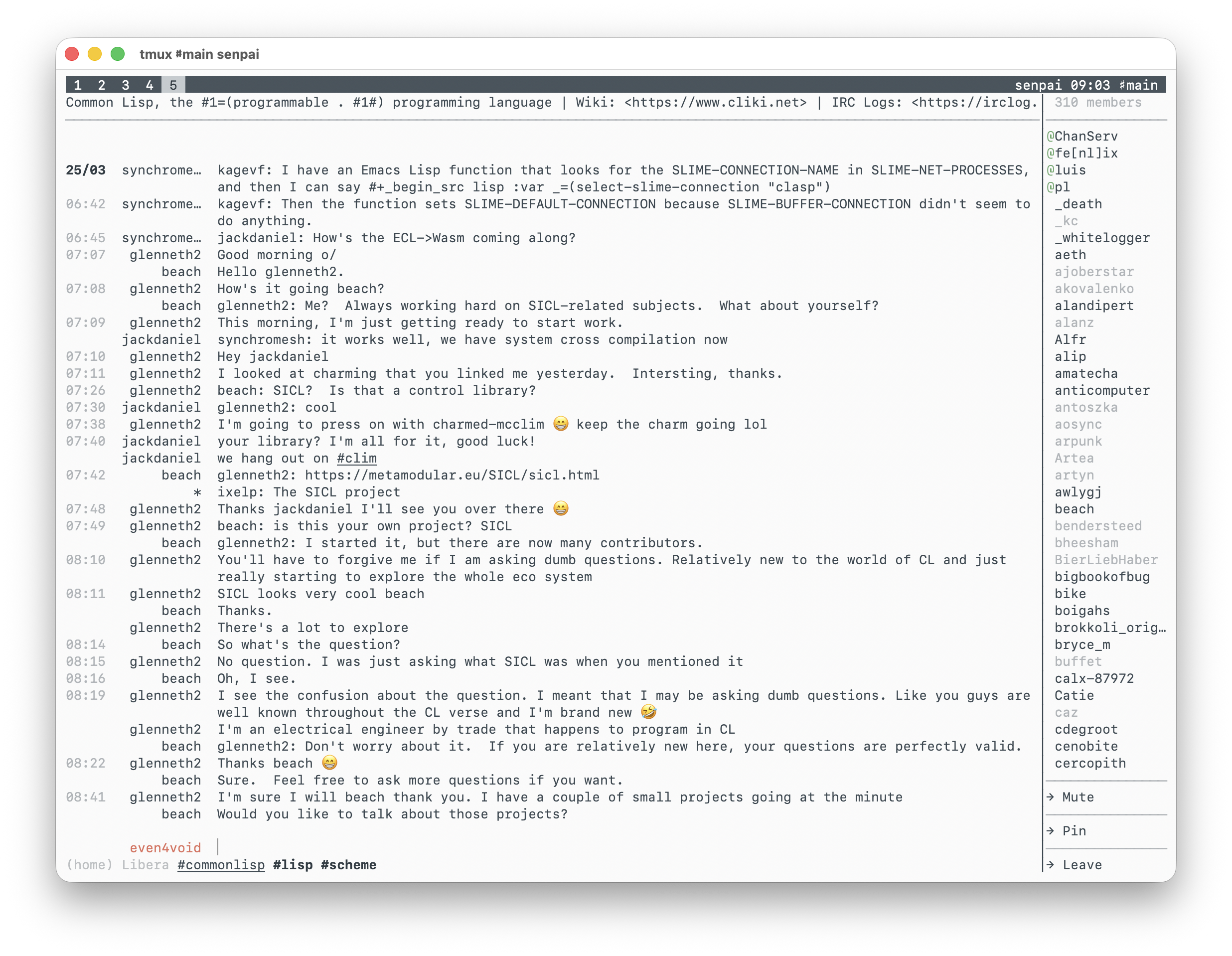This screenshot has width=1232, height=956.
Task: Click the macOS green zoom button
Action: click(117, 54)
